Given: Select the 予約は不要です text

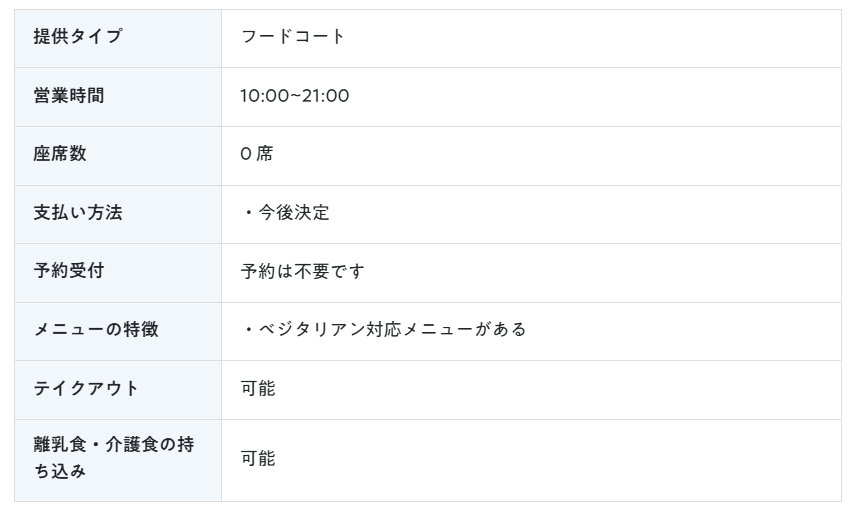Looking at the screenshot, I should (302, 271).
